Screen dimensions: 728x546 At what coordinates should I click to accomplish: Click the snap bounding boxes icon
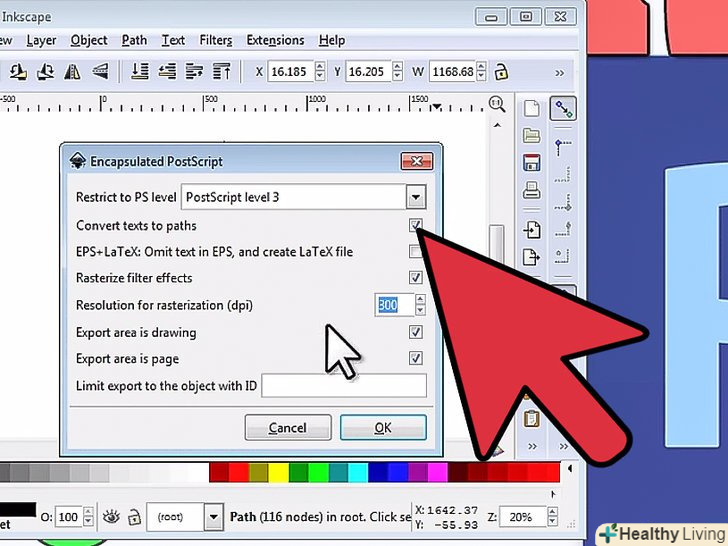(x=563, y=147)
